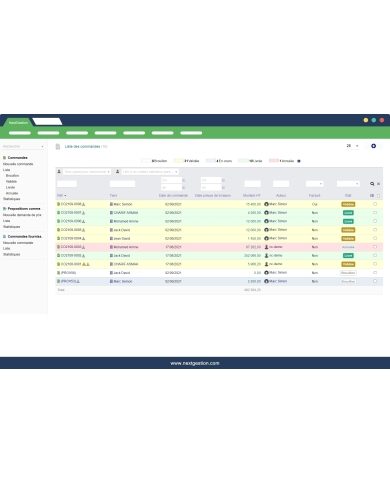Check the box for the 350 000,00 Jack David order

coord(375,255)
